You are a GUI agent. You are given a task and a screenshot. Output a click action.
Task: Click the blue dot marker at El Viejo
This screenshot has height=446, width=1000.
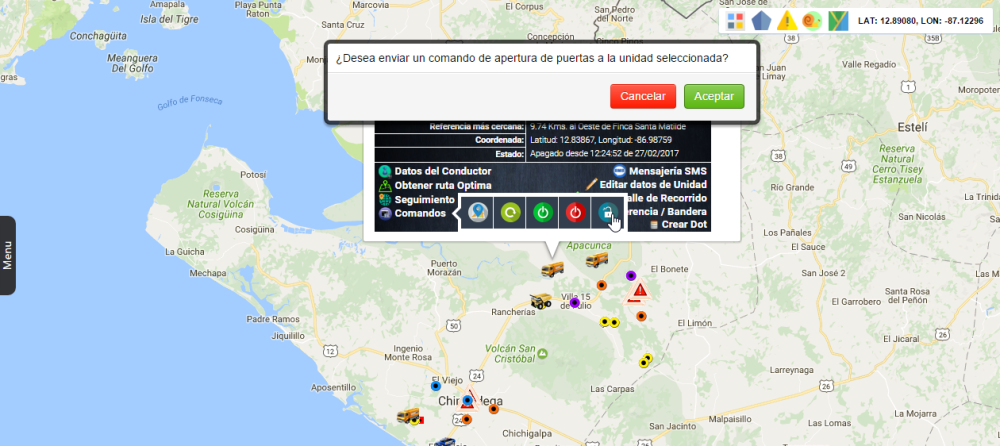point(436,386)
